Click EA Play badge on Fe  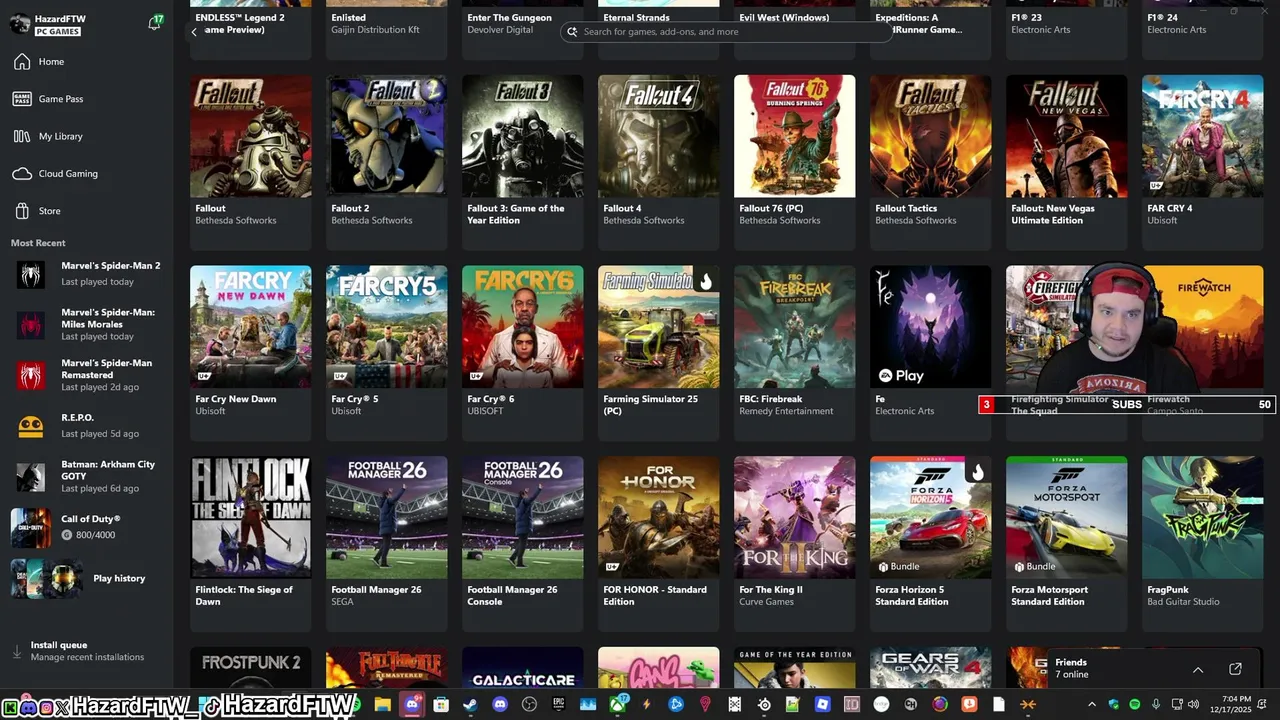tap(901, 376)
